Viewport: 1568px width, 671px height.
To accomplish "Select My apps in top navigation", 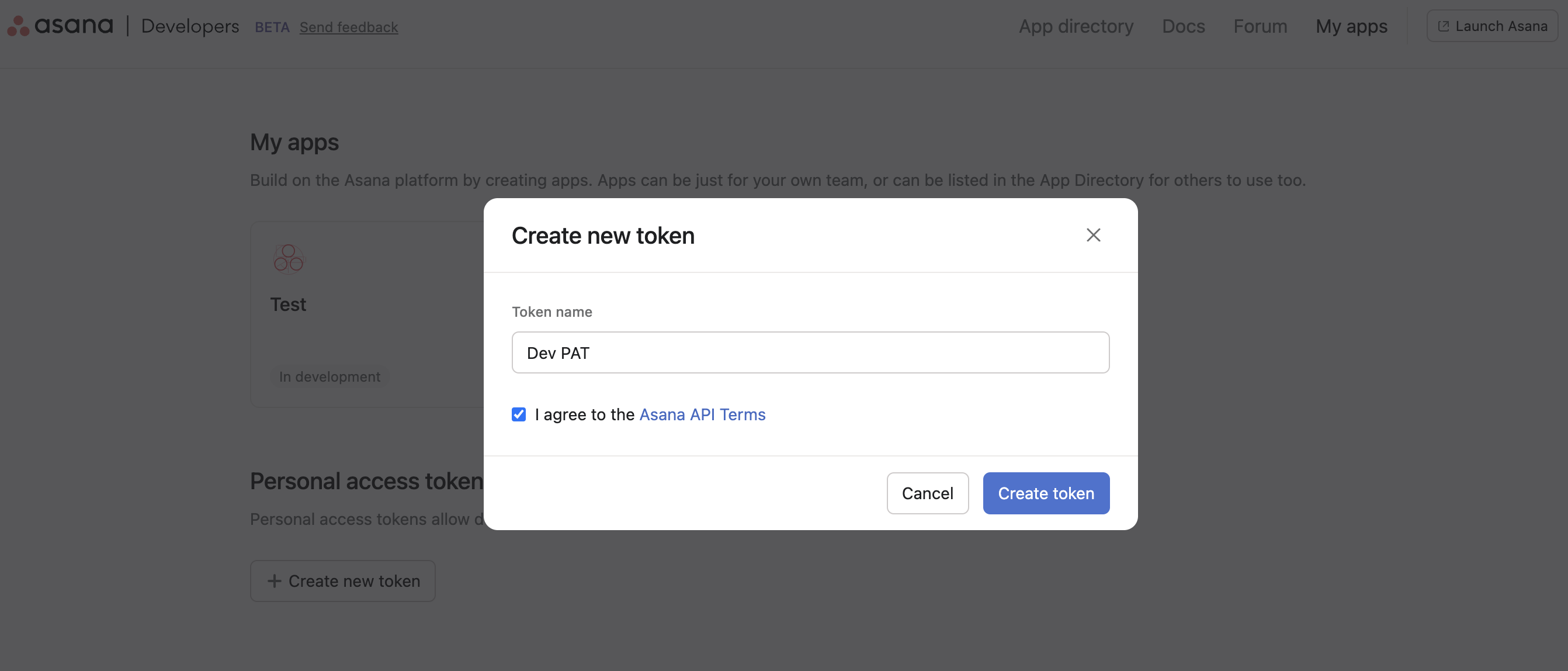I will click(1351, 26).
